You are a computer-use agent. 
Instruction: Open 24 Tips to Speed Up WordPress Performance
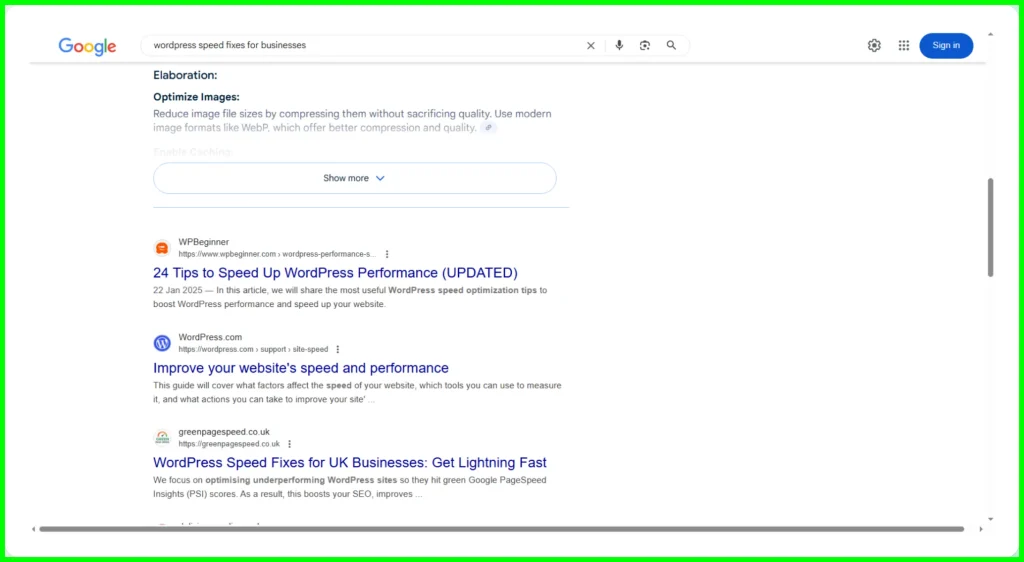pos(335,272)
